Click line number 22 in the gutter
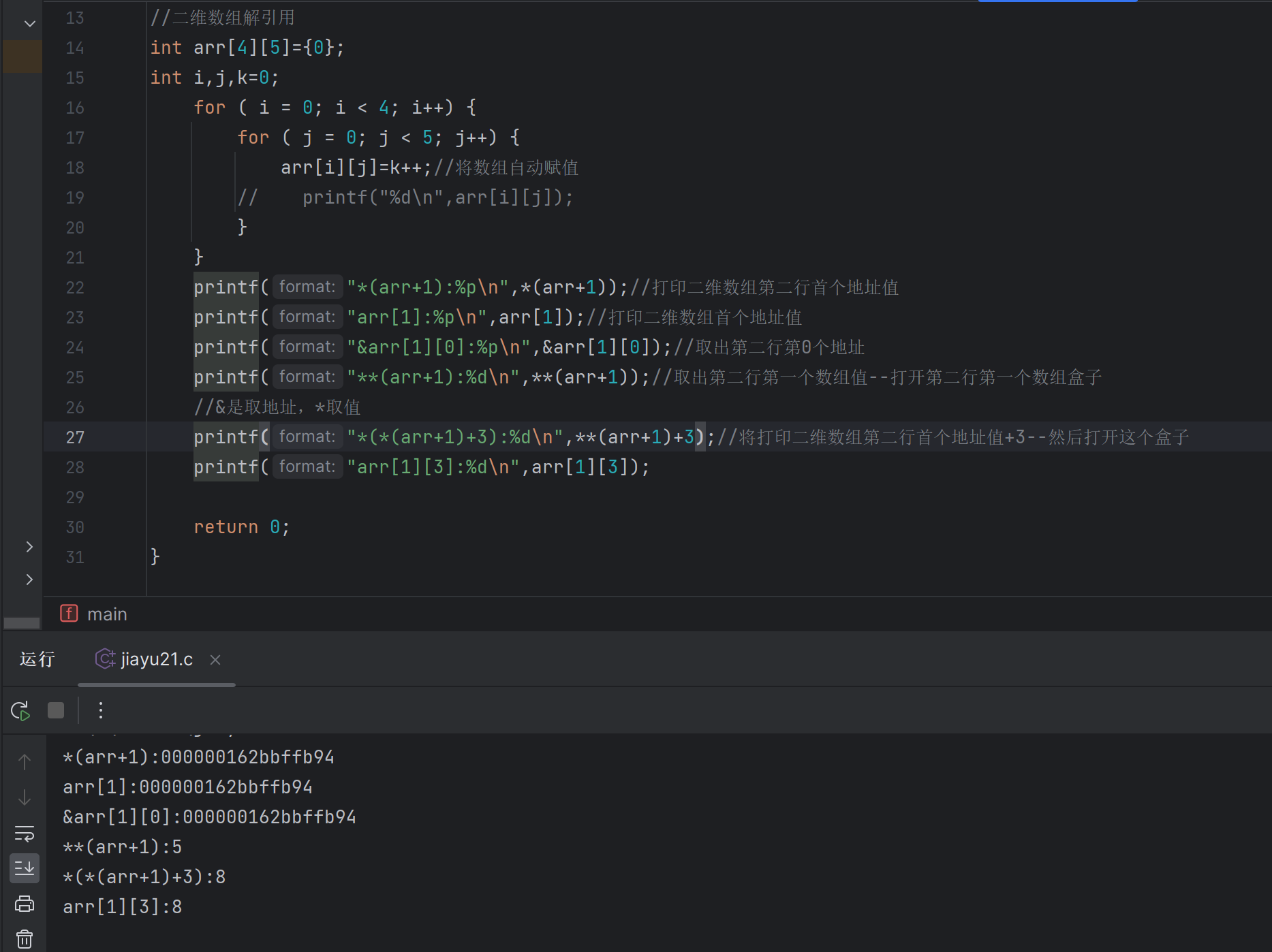The image size is (1272, 952). click(x=75, y=288)
